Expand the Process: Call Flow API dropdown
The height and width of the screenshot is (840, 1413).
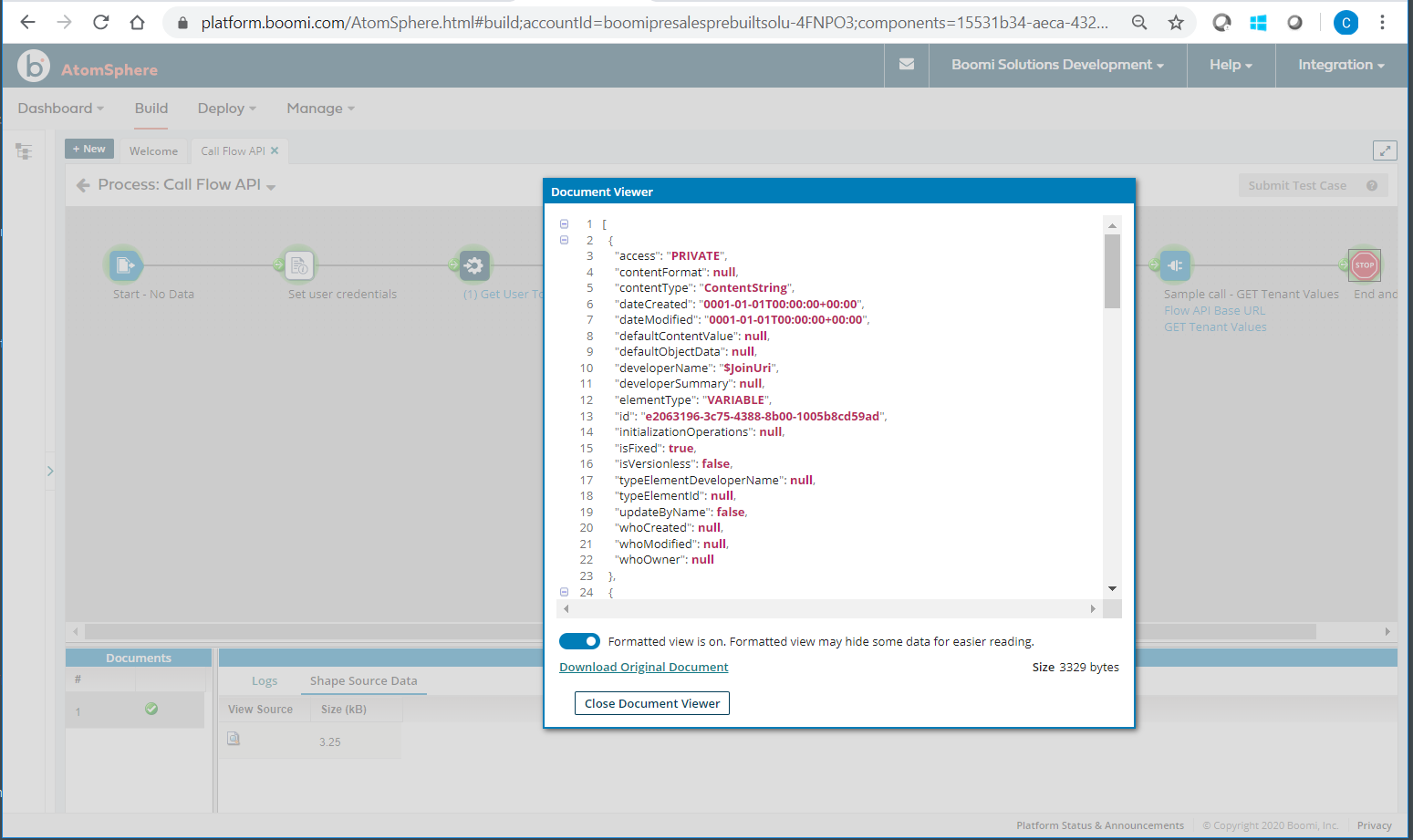click(271, 186)
